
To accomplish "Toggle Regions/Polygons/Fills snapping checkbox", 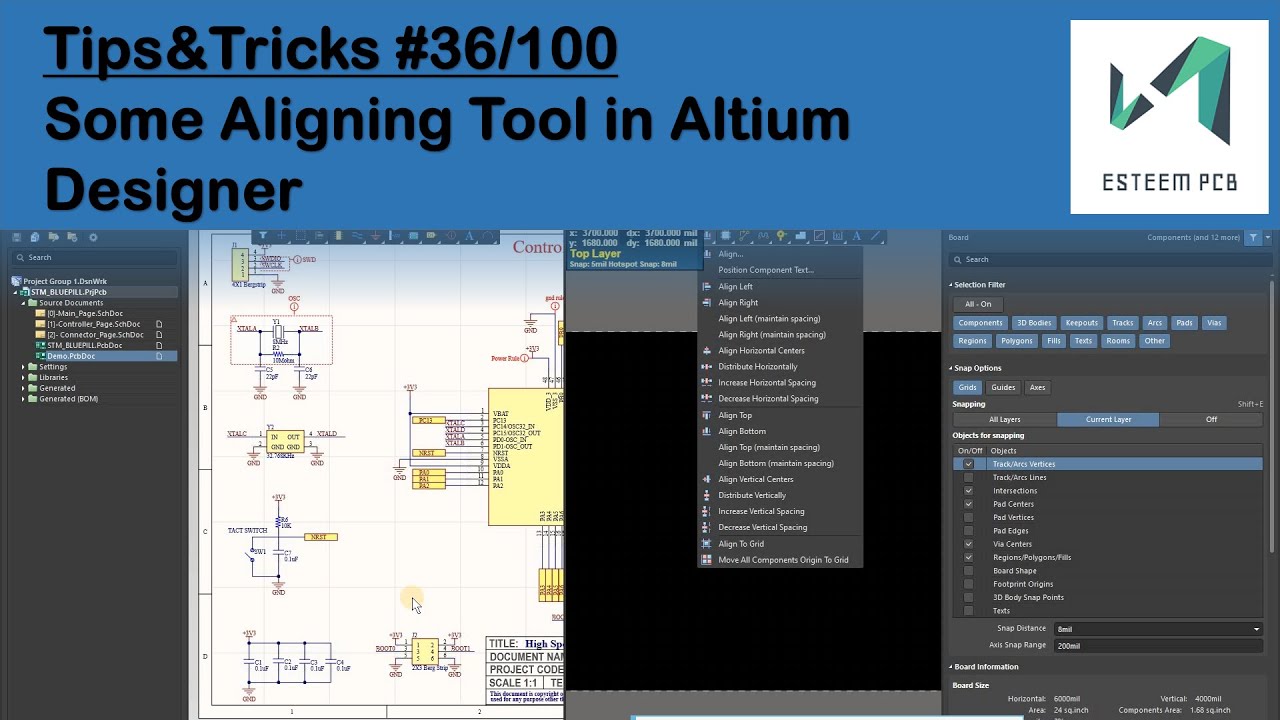I will [968, 557].
